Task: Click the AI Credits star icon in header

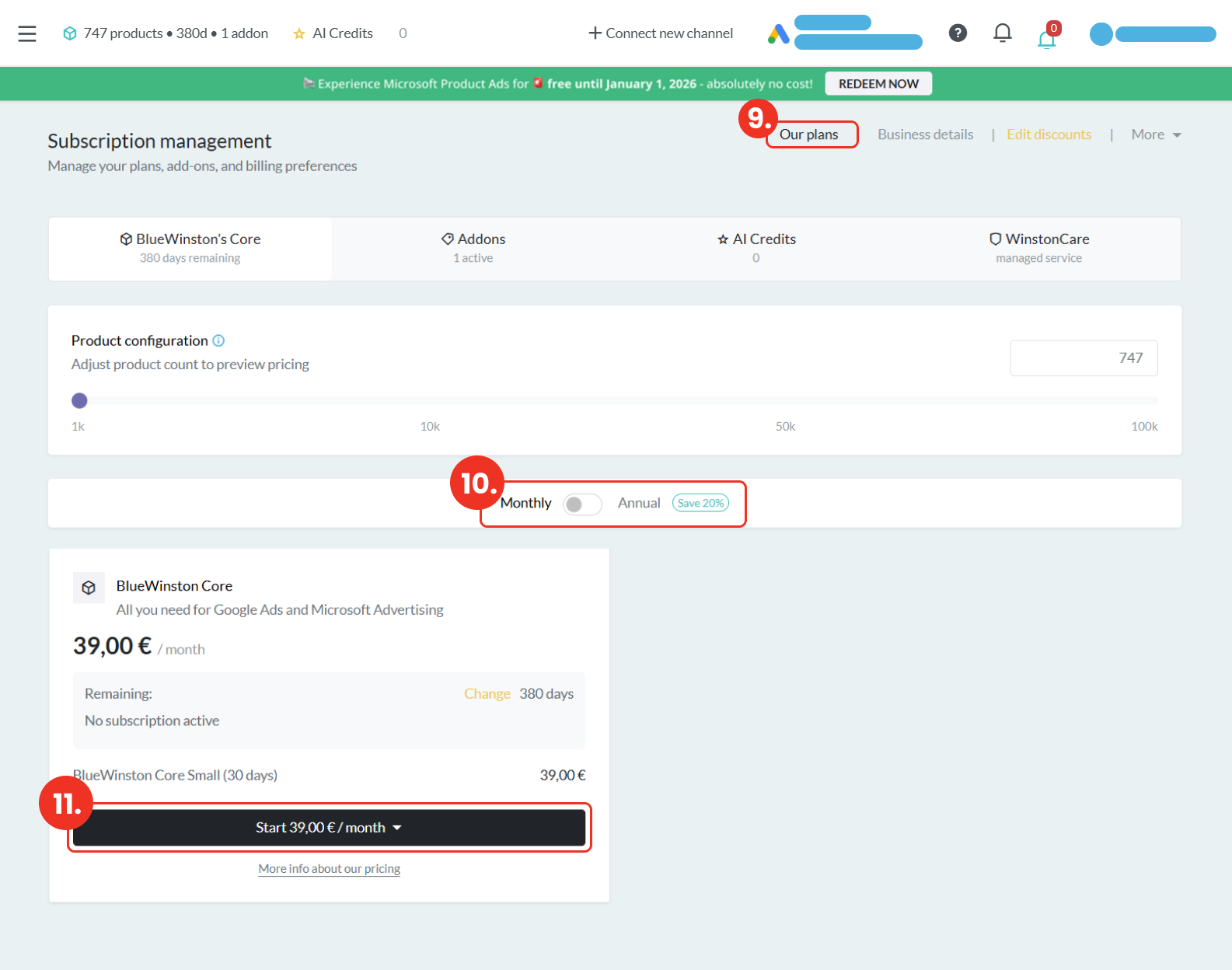Action: tap(299, 33)
